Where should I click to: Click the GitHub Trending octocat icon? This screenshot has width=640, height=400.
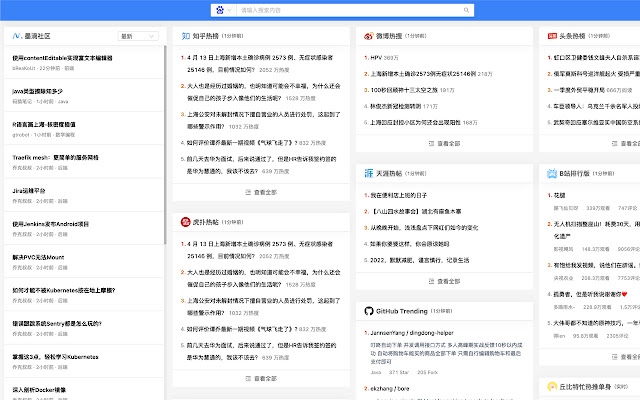click(x=369, y=311)
